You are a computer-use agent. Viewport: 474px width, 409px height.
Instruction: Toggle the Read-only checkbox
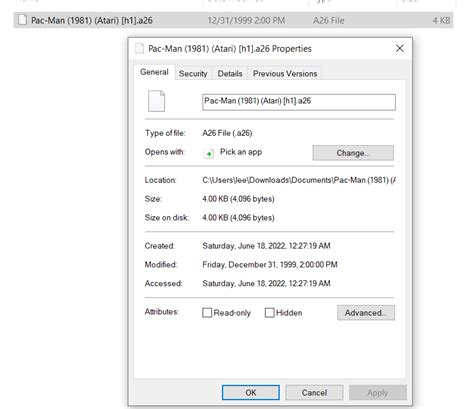[x=207, y=313]
